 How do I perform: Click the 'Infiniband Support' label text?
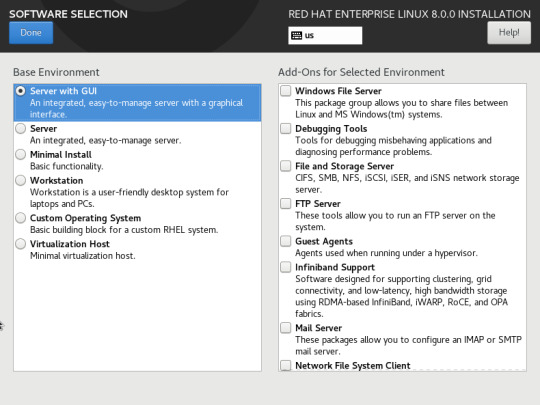click(x=335, y=267)
